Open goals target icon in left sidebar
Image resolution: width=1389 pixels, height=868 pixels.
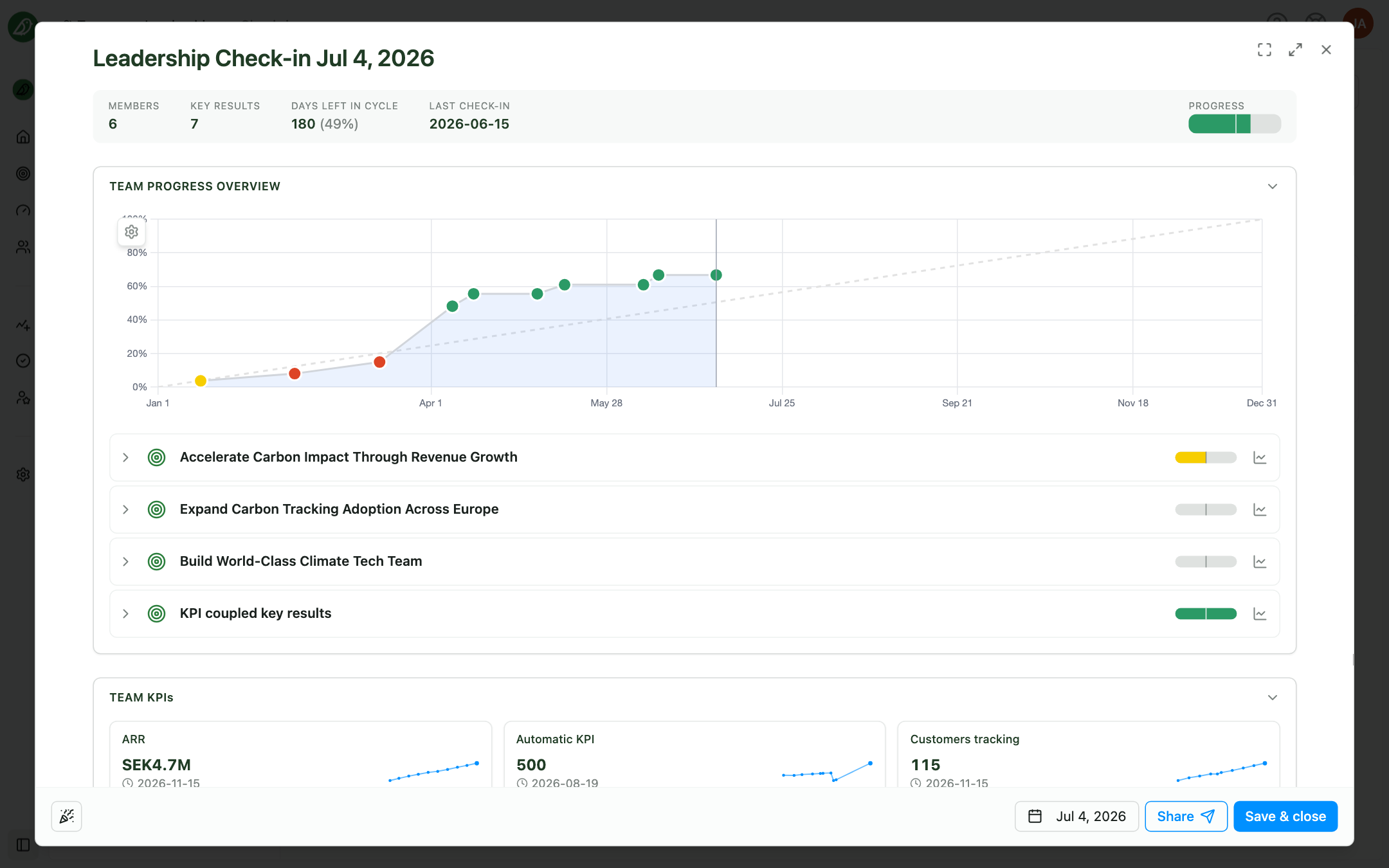tap(23, 174)
